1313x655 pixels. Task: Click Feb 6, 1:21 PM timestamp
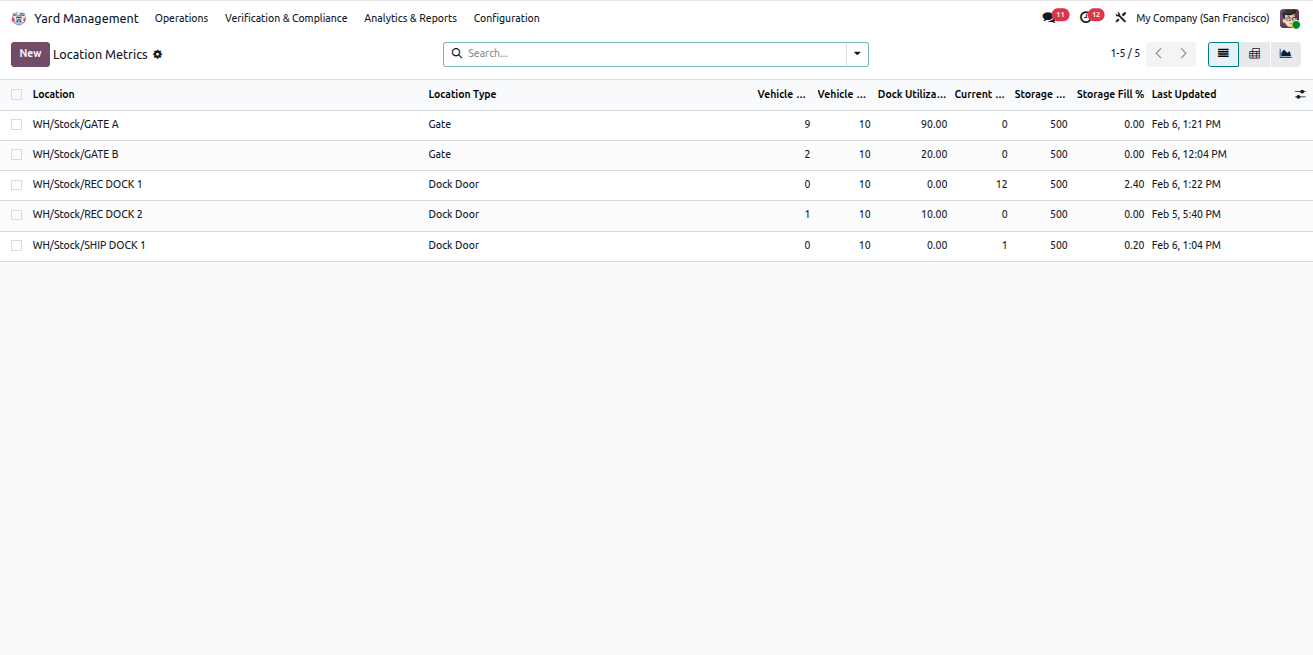tap(1186, 125)
